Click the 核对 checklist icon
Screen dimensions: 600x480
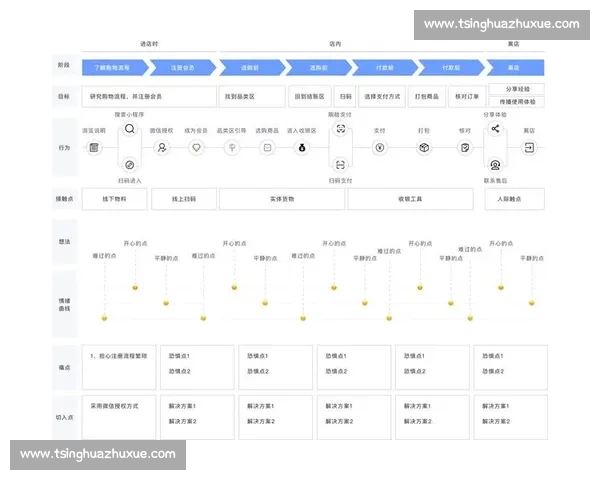tap(465, 147)
